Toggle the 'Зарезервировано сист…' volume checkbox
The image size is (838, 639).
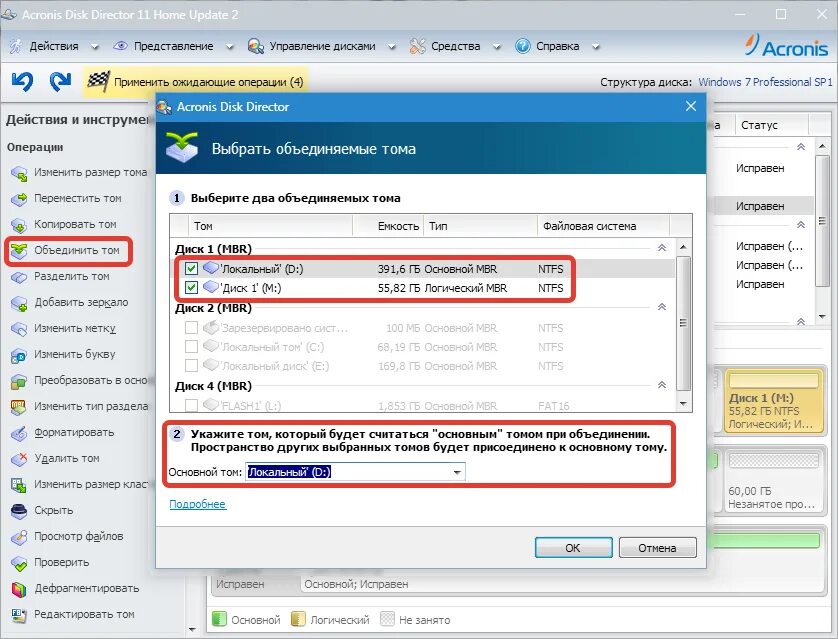[191, 328]
